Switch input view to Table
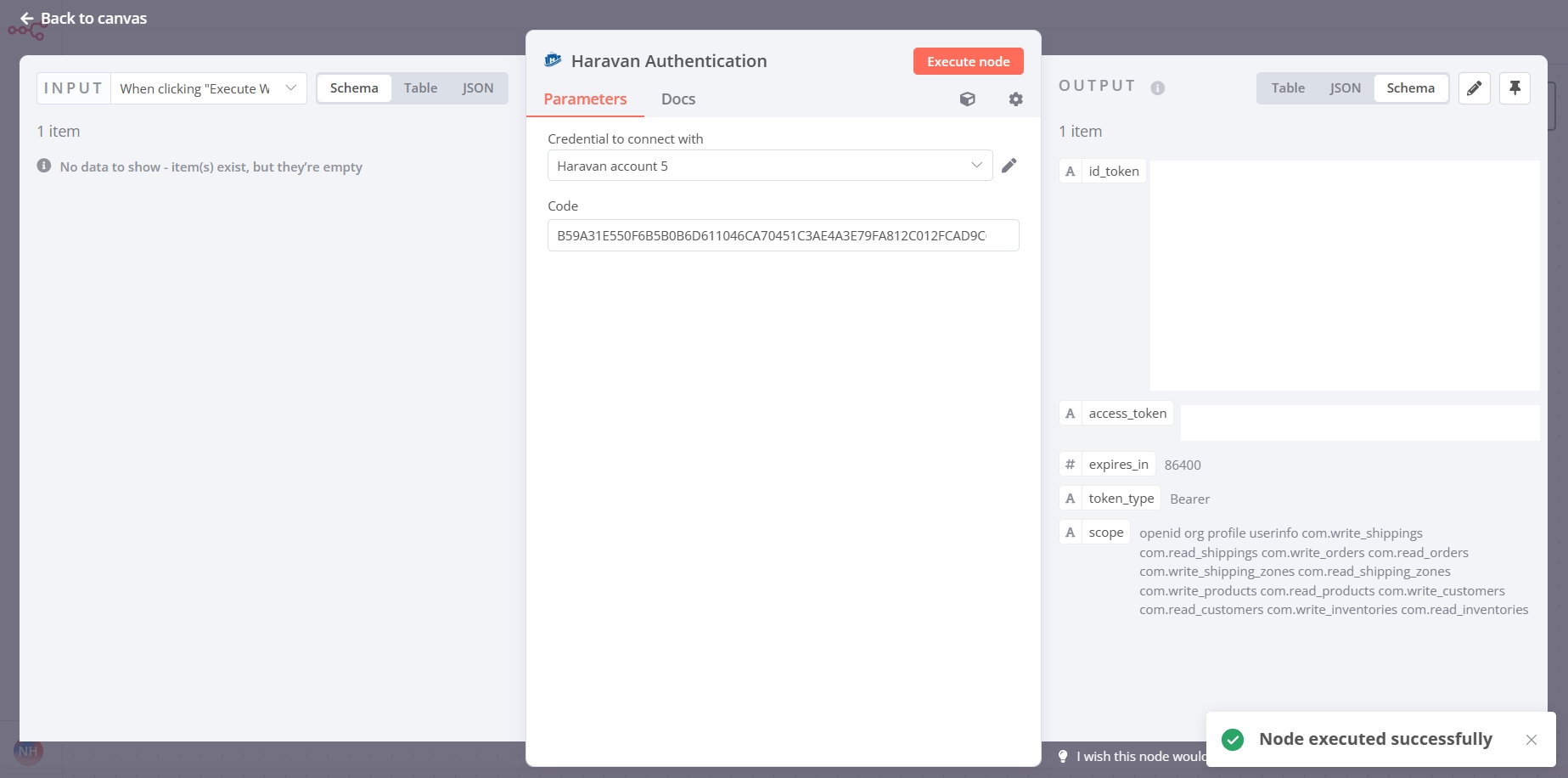This screenshot has width=1568, height=778. tap(420, 88)
